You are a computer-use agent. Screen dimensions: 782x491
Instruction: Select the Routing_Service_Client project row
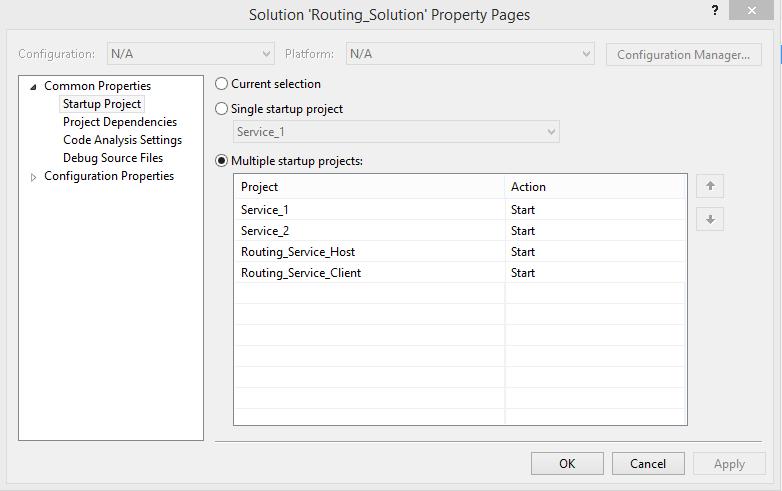point(301,273)
